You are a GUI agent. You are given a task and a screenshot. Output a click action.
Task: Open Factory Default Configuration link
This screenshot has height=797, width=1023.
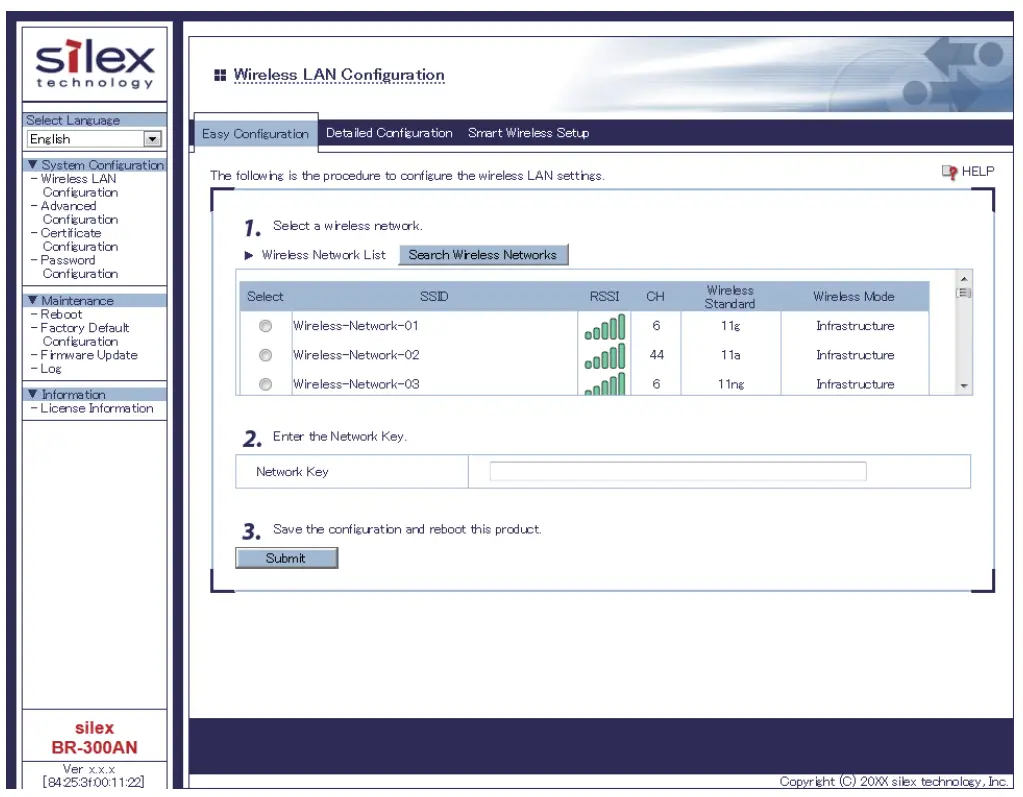85,335
